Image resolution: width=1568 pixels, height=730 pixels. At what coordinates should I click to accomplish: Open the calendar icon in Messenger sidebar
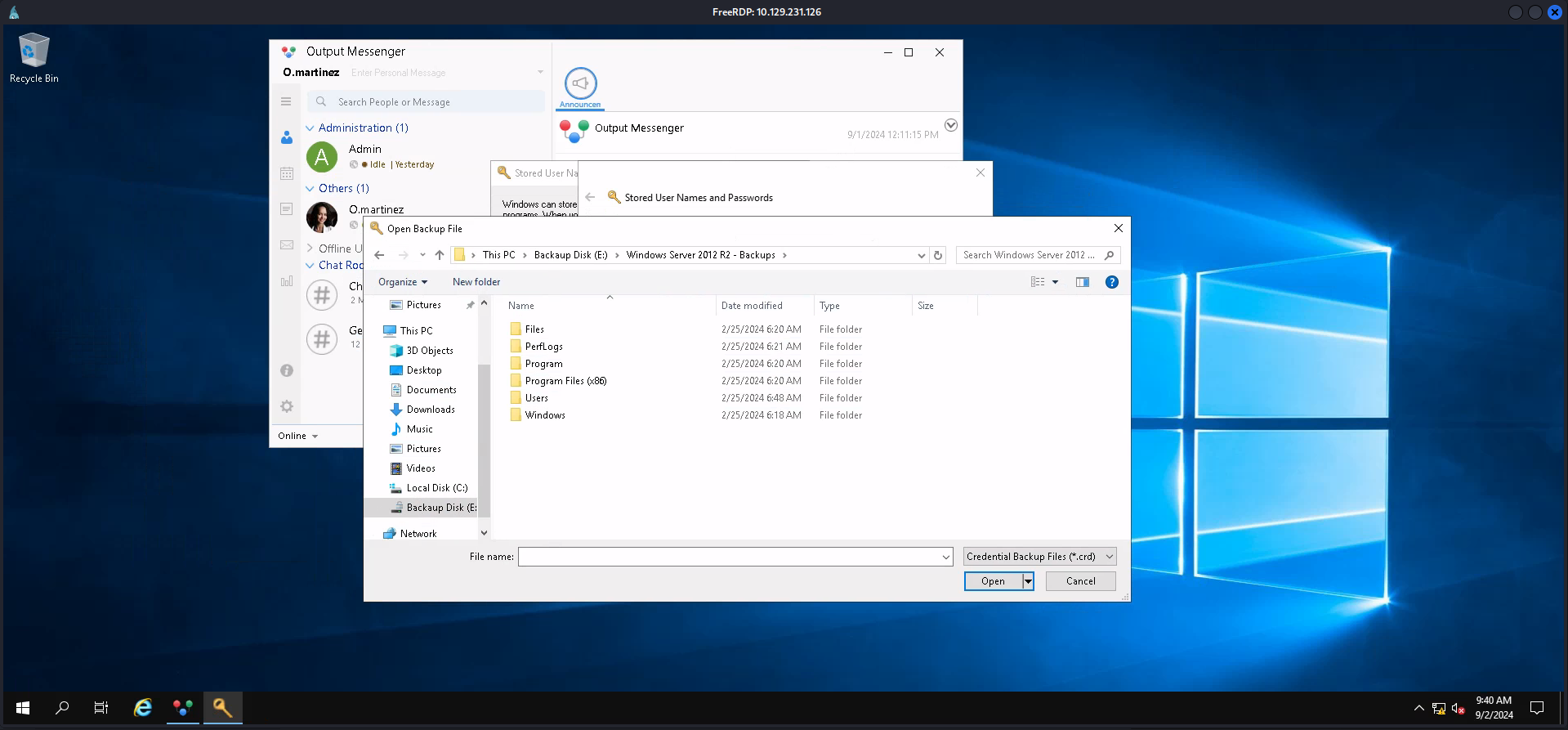pyautogui.click(x=287, y=173)
